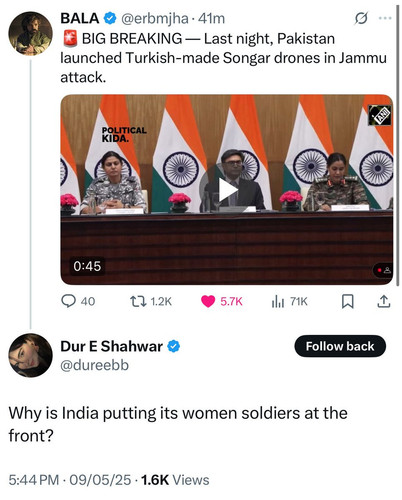Open BALA's profile picture
402x500 pixels.
[x=30, y=33]
